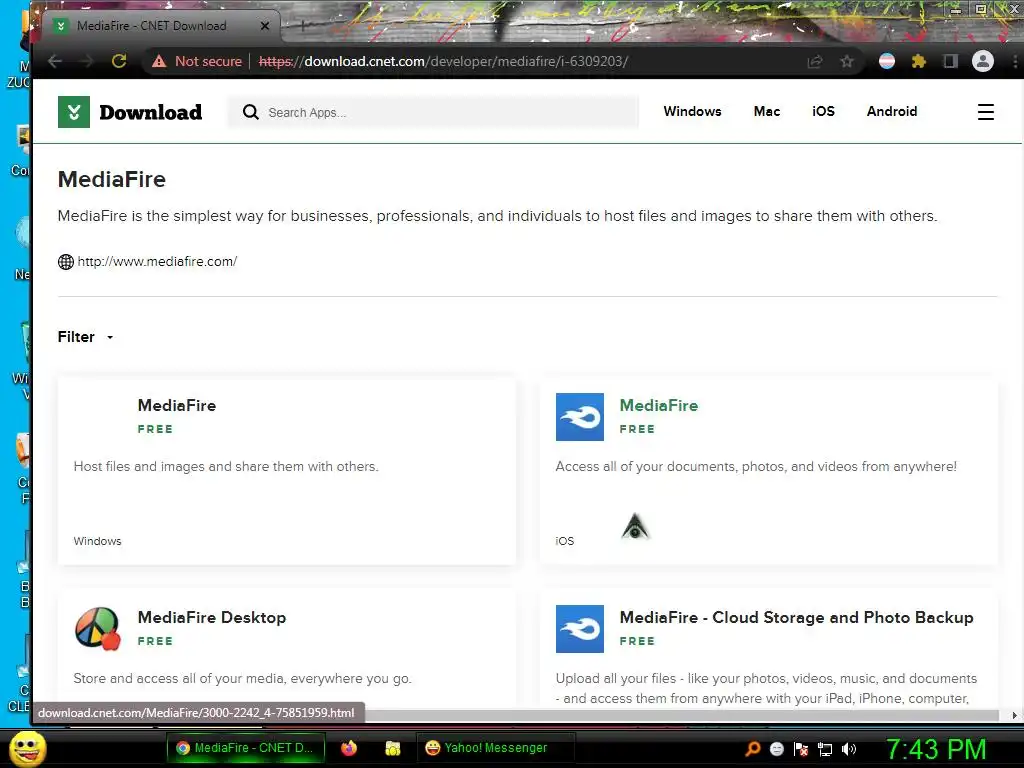
Task: Click the horizontal scrollbar right arrow
Action: (1014, 716)
